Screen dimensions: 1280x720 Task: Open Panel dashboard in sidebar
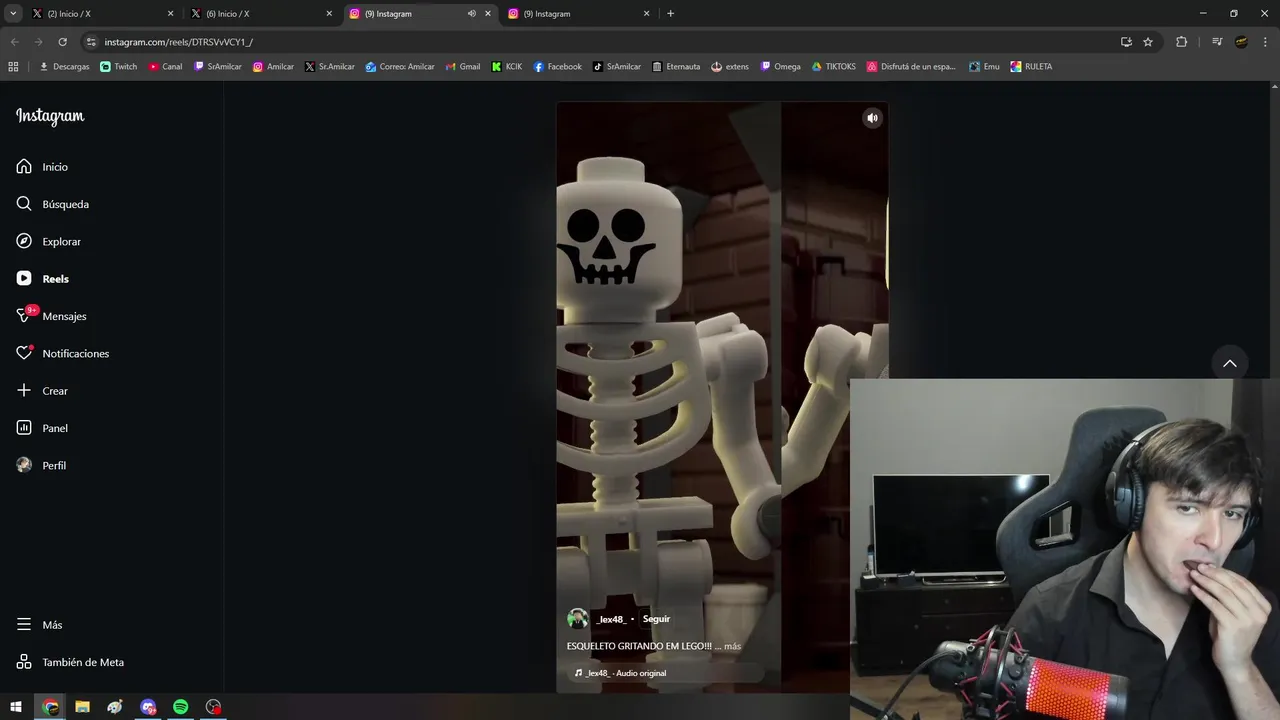(42, 428)
